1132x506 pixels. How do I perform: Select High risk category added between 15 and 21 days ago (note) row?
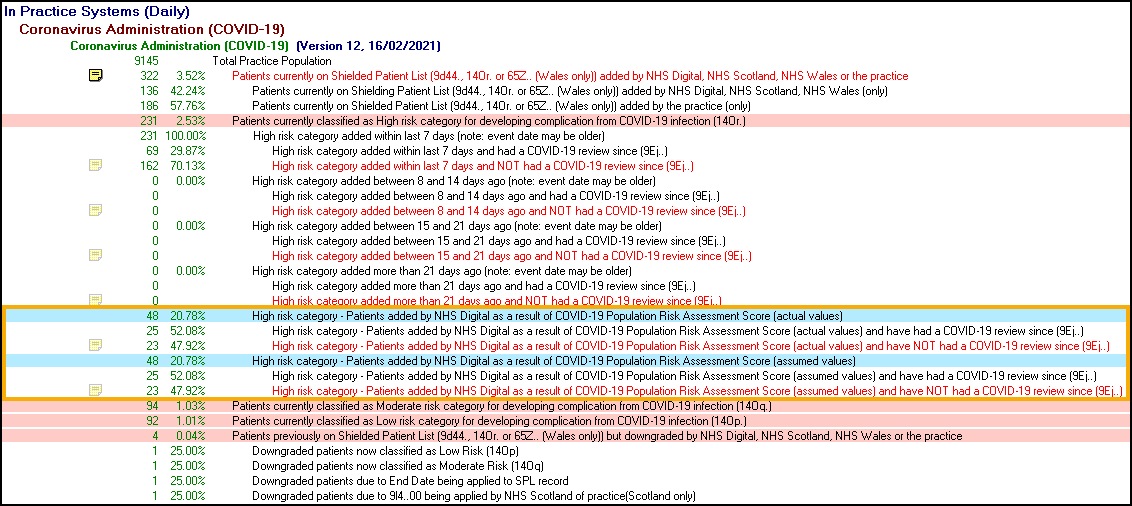(456, 226)
